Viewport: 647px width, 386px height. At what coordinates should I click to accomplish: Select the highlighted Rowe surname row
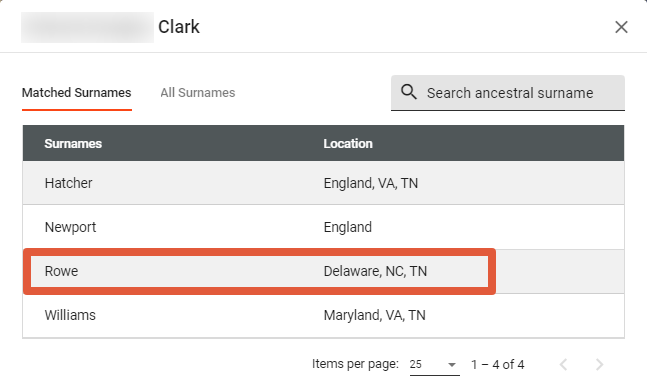[324, 271]
